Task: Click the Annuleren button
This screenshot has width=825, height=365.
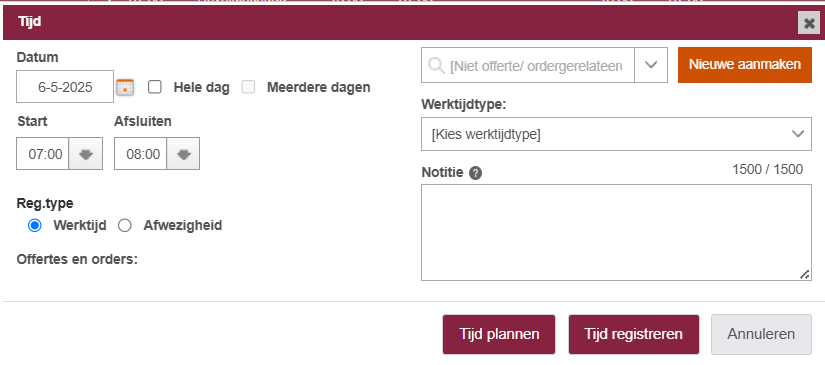Action: (x=761, y=334)
